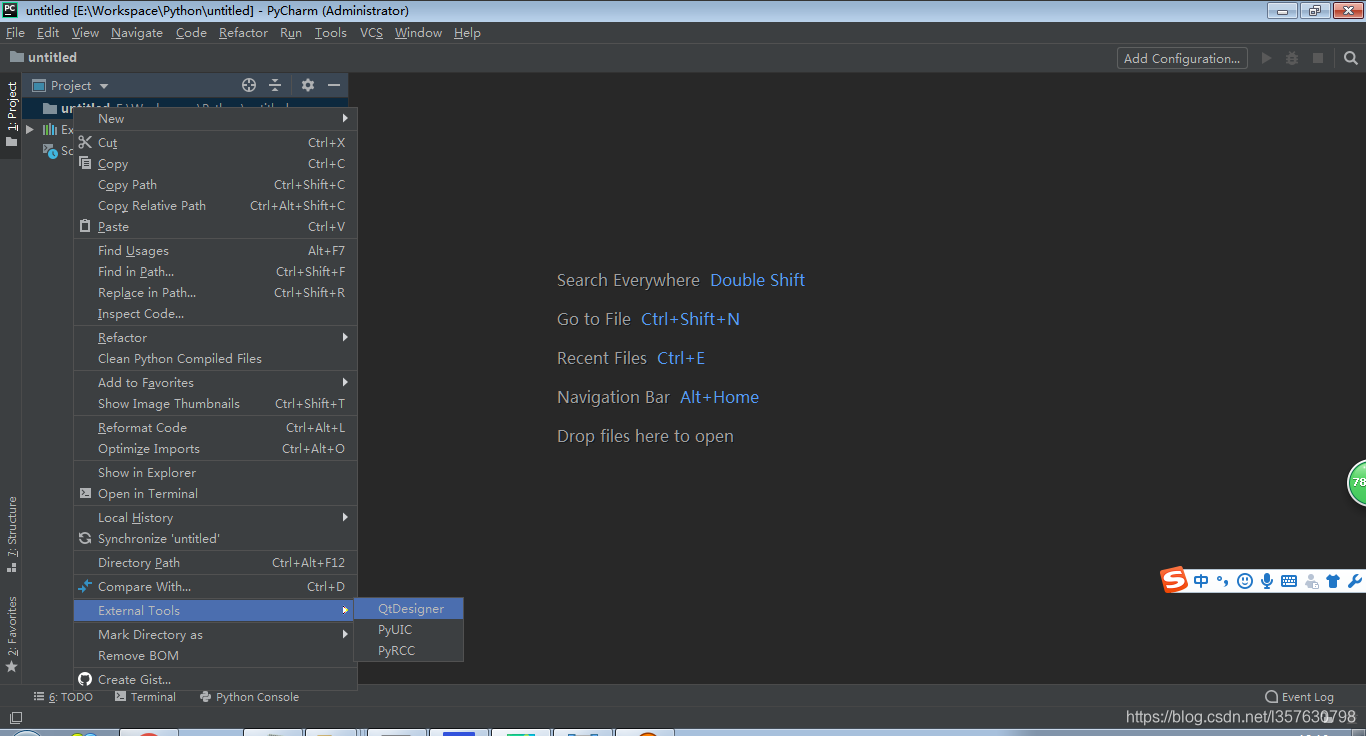Screen dimensions: 1366x736
Task: Select PyUIC from External Tools
Action: click(409, 629)
